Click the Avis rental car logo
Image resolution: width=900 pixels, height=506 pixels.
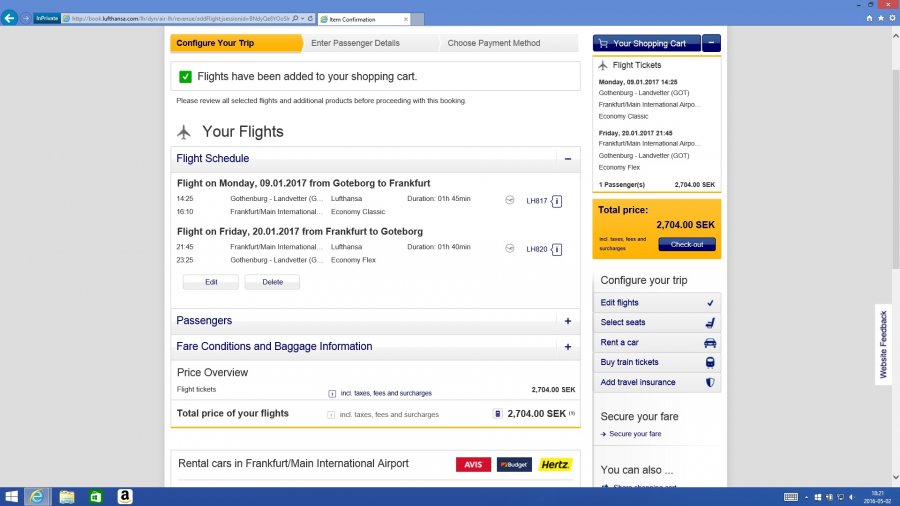(x=473, y=465)
